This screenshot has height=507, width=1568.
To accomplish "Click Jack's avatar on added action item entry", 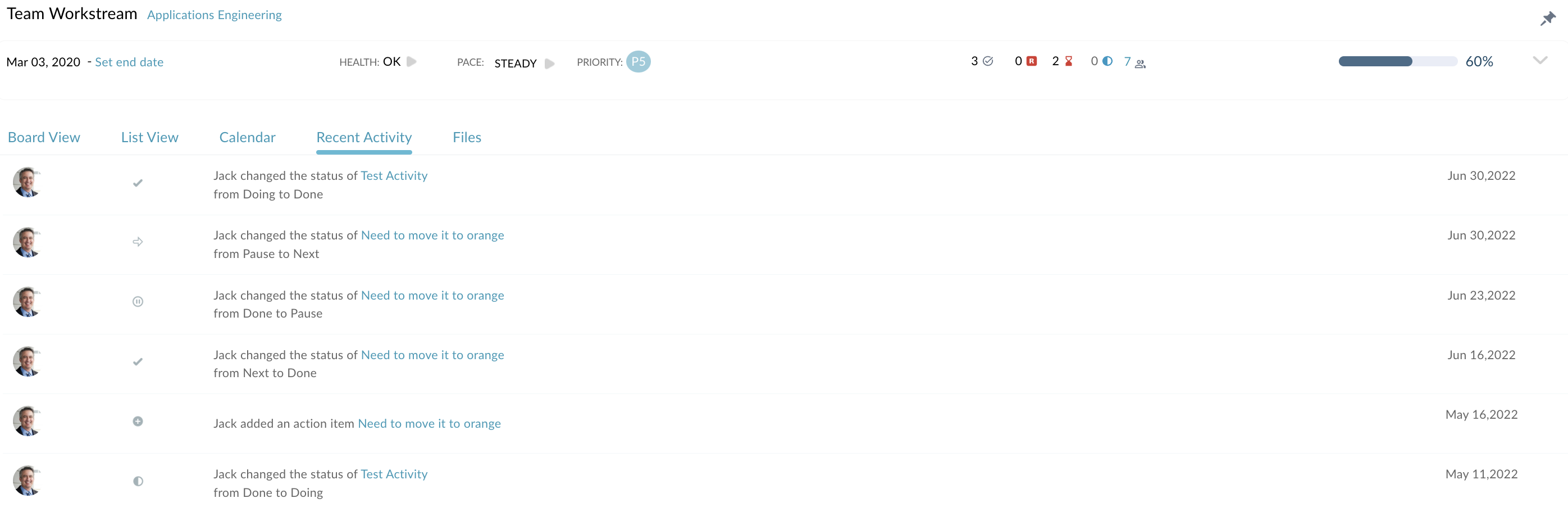I will [x=27, y=421].
